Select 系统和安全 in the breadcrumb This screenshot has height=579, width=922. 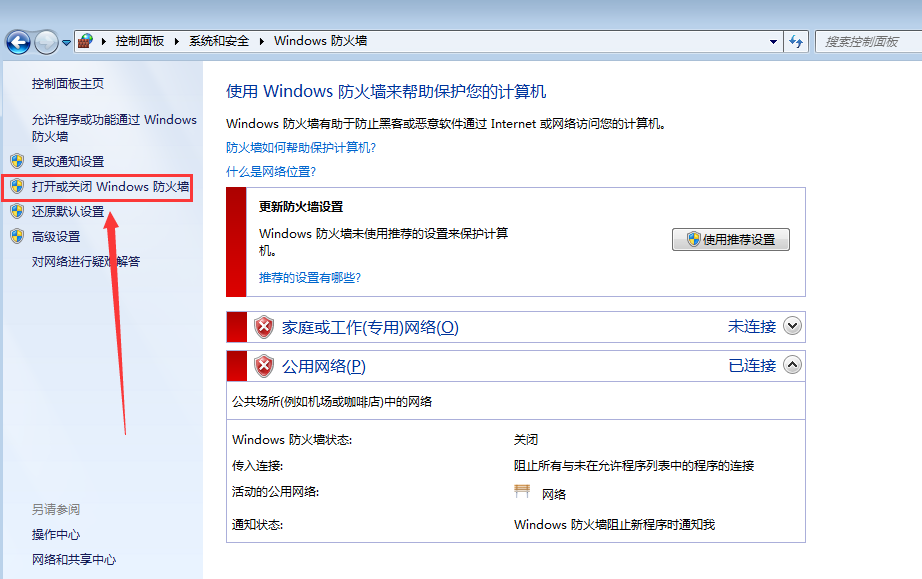coord(219,41)
